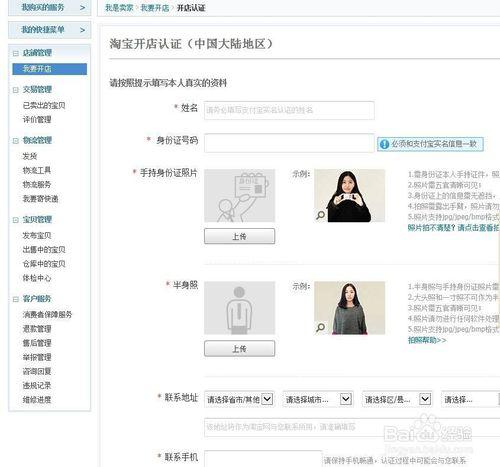Click the 宝贝管理 section header
The image size is (500, 467).
point(37,220)
